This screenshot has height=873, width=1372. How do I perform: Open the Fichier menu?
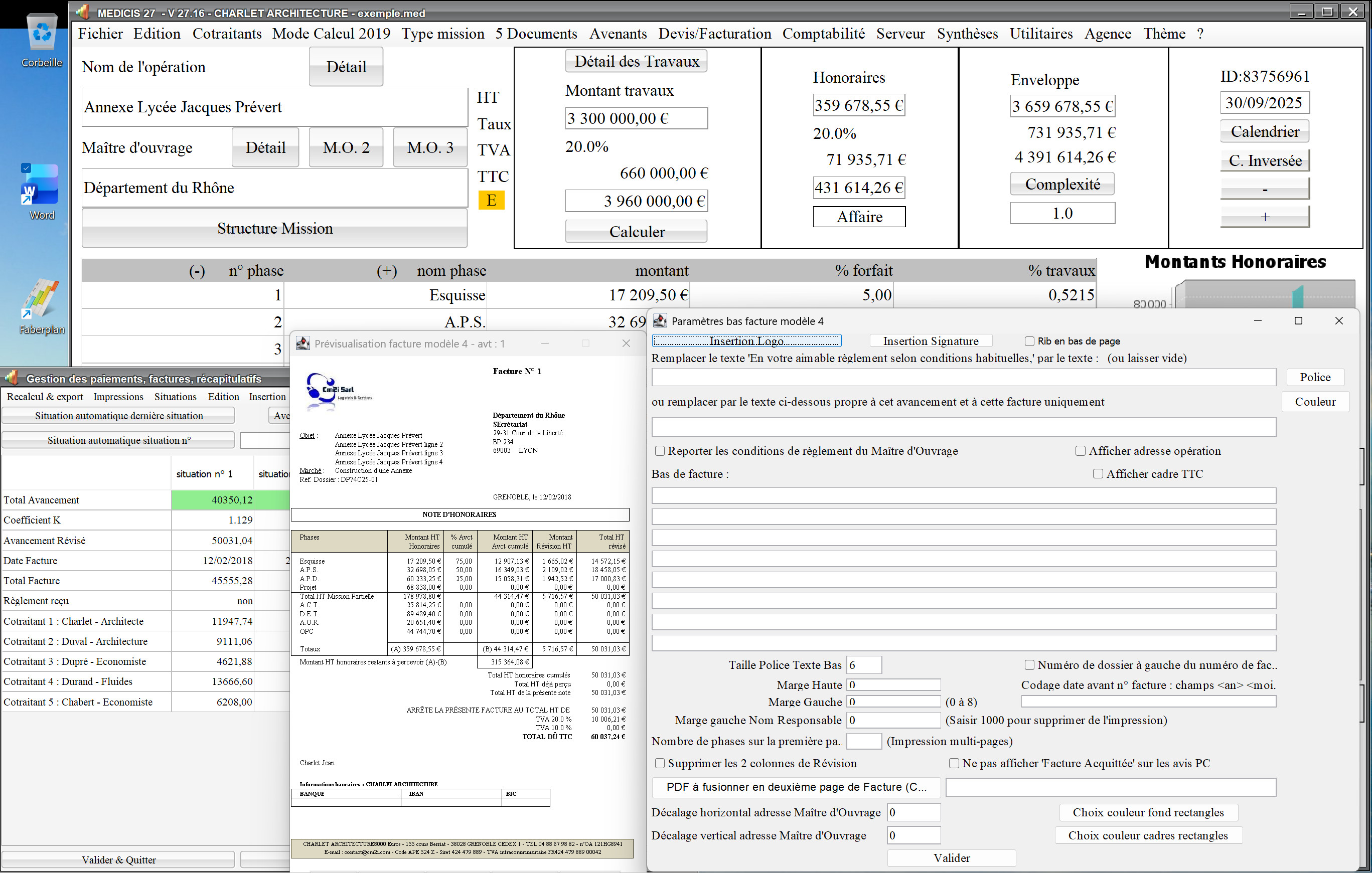click(x=100, y=34)
